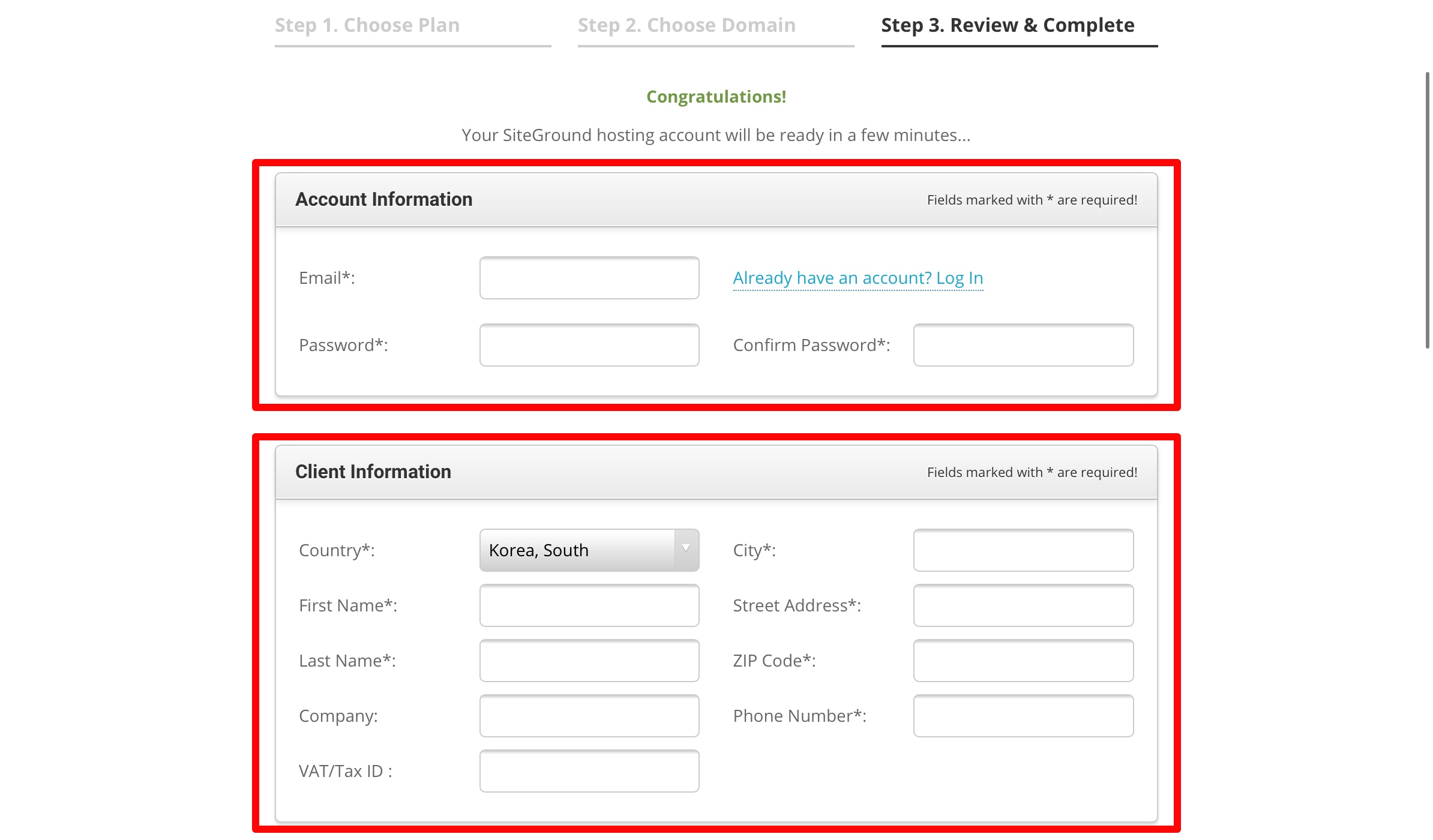
Task: Open the Korea, South country selector
Action: (x=577, y=550)
